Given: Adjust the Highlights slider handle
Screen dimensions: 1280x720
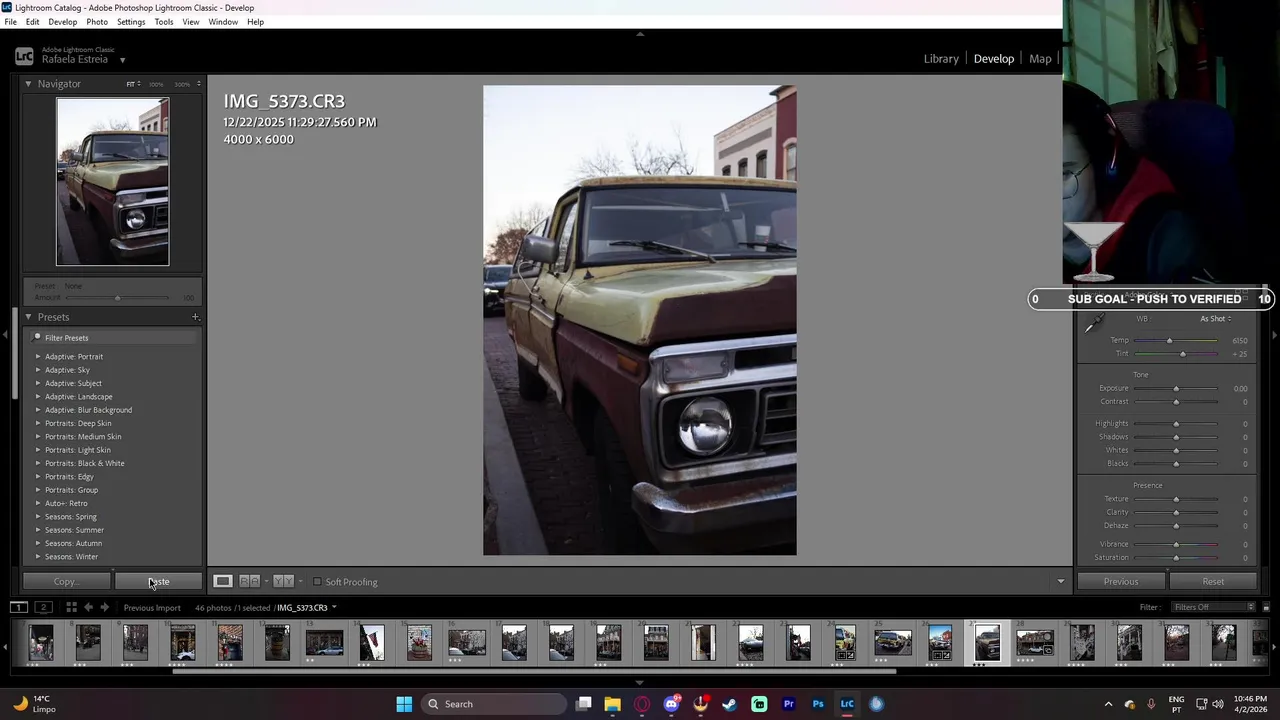Looking at the screenshot, I should [x=1176, y=424].
